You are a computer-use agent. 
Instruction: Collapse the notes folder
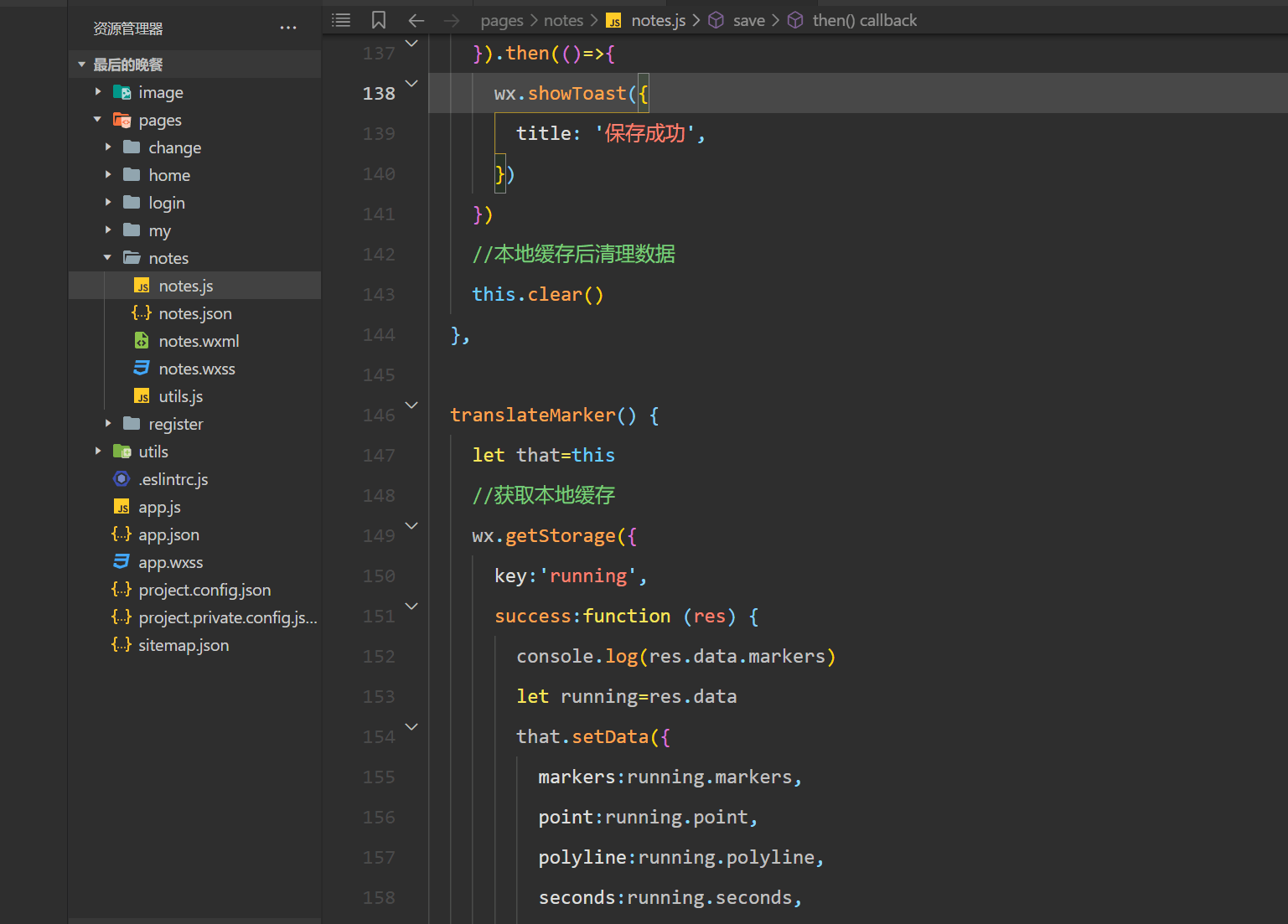tap(168, 258)
